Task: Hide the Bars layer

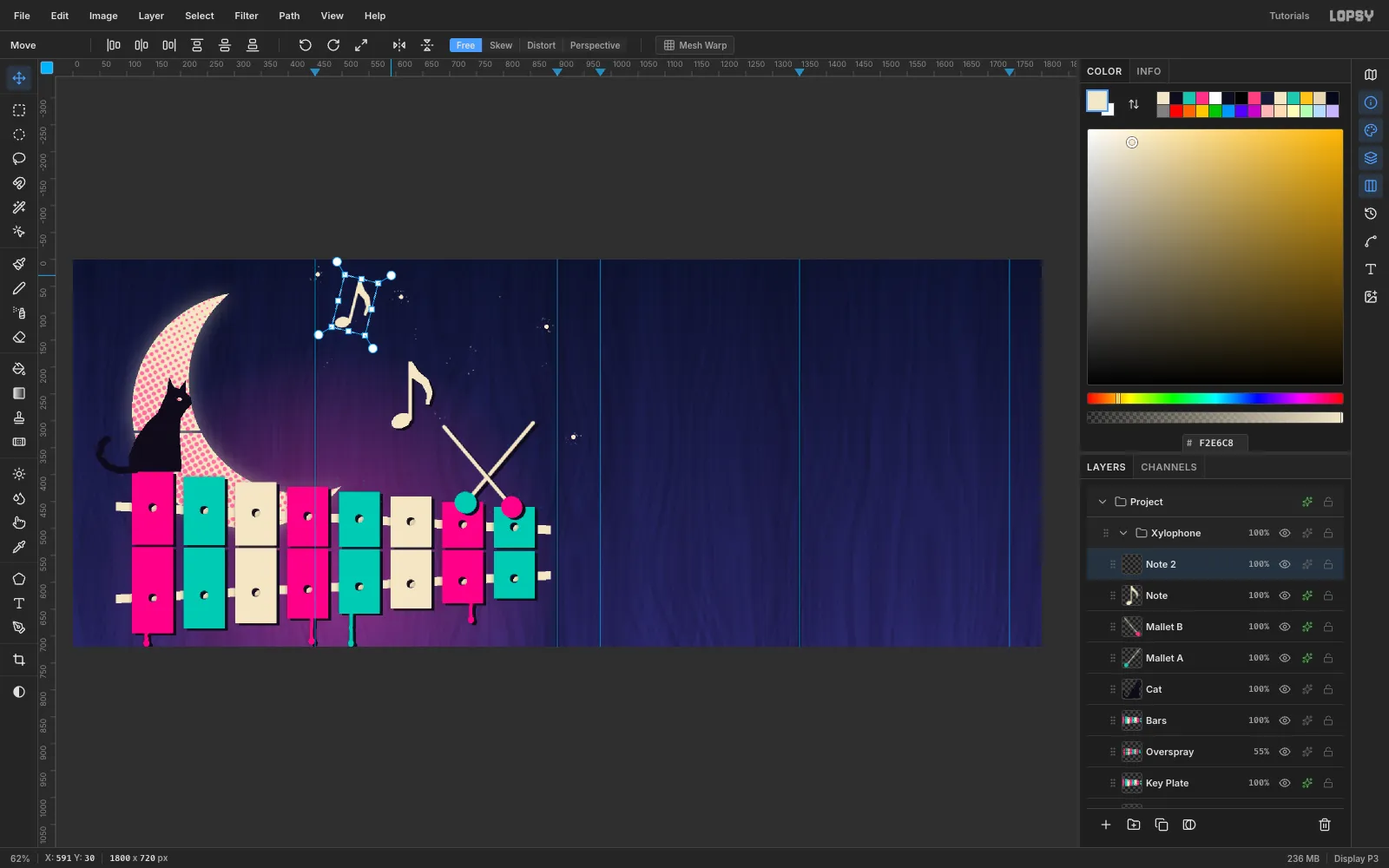Action: point(1285,720)
